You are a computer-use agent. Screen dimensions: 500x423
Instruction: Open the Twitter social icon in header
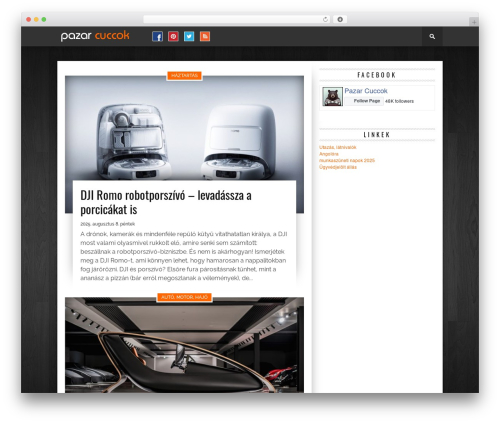click(189, 36)
